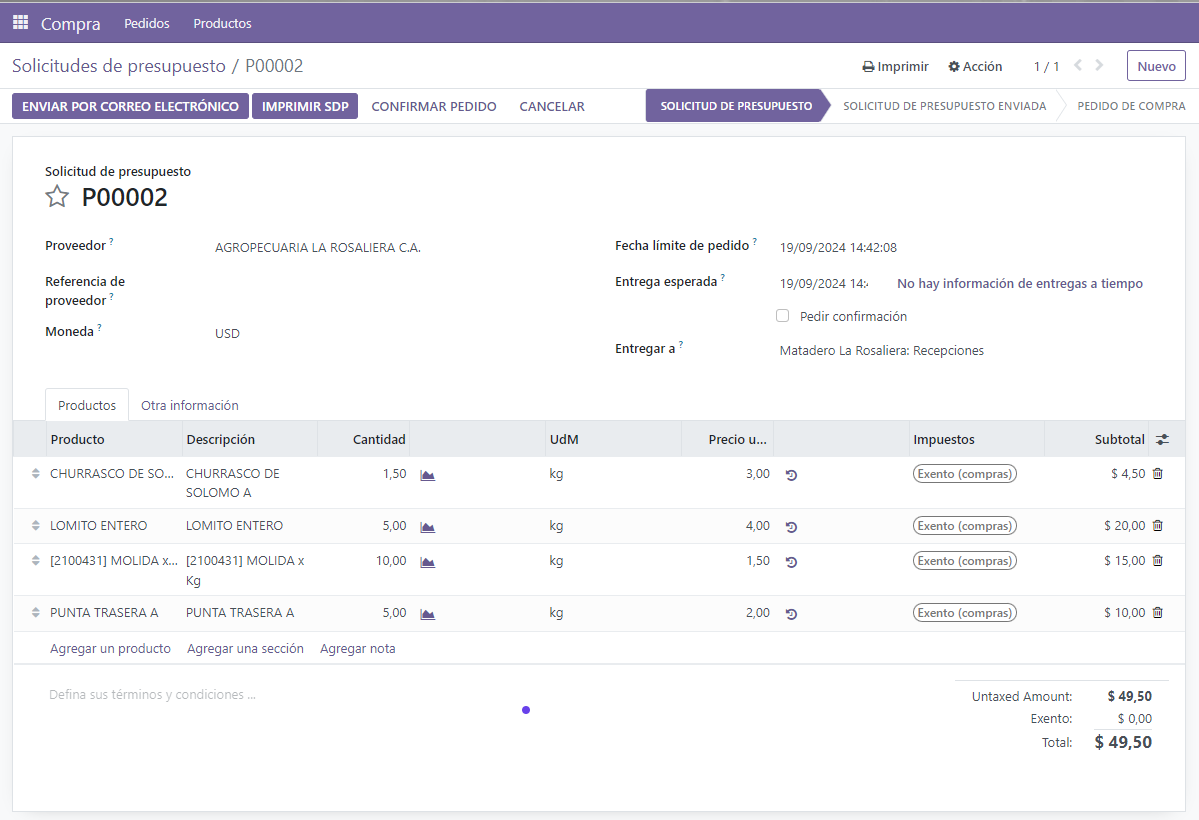The image size is (1199, 820).
Task: Click quantity 10,00 in MOLIDA row
Action: tap(391, 561)
